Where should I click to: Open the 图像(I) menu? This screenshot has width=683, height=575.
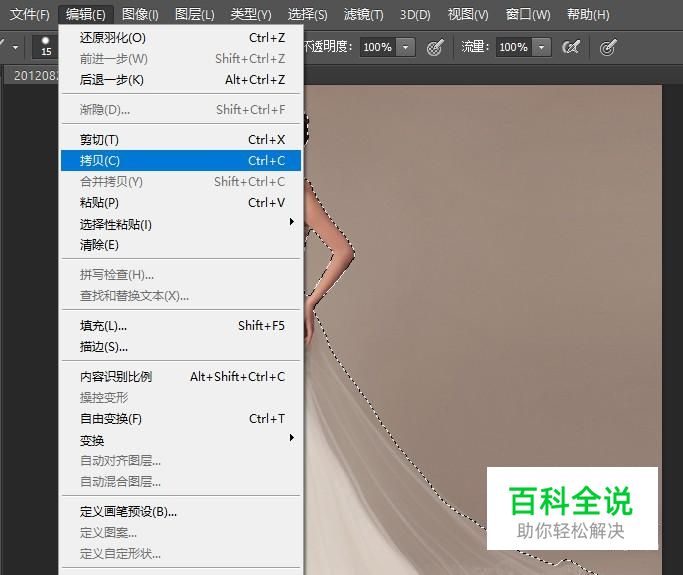coord(140,15)
